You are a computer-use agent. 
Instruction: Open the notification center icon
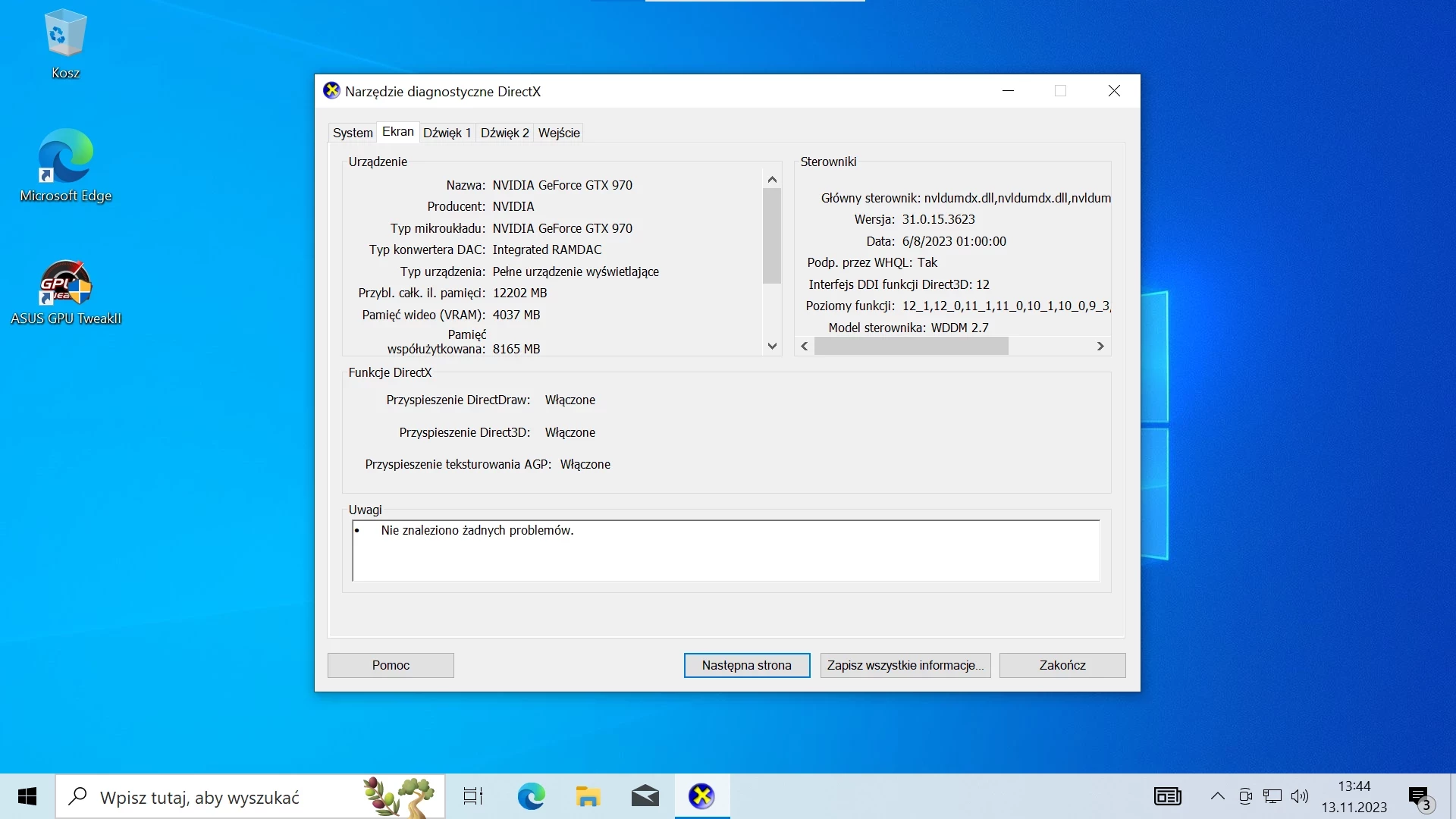coord(1420,798)
